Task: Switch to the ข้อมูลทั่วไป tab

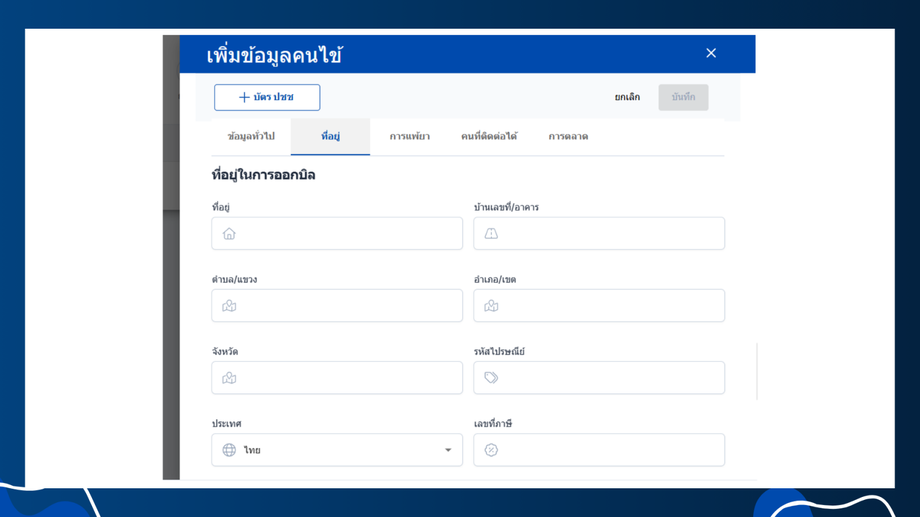Action: [251, 137]
